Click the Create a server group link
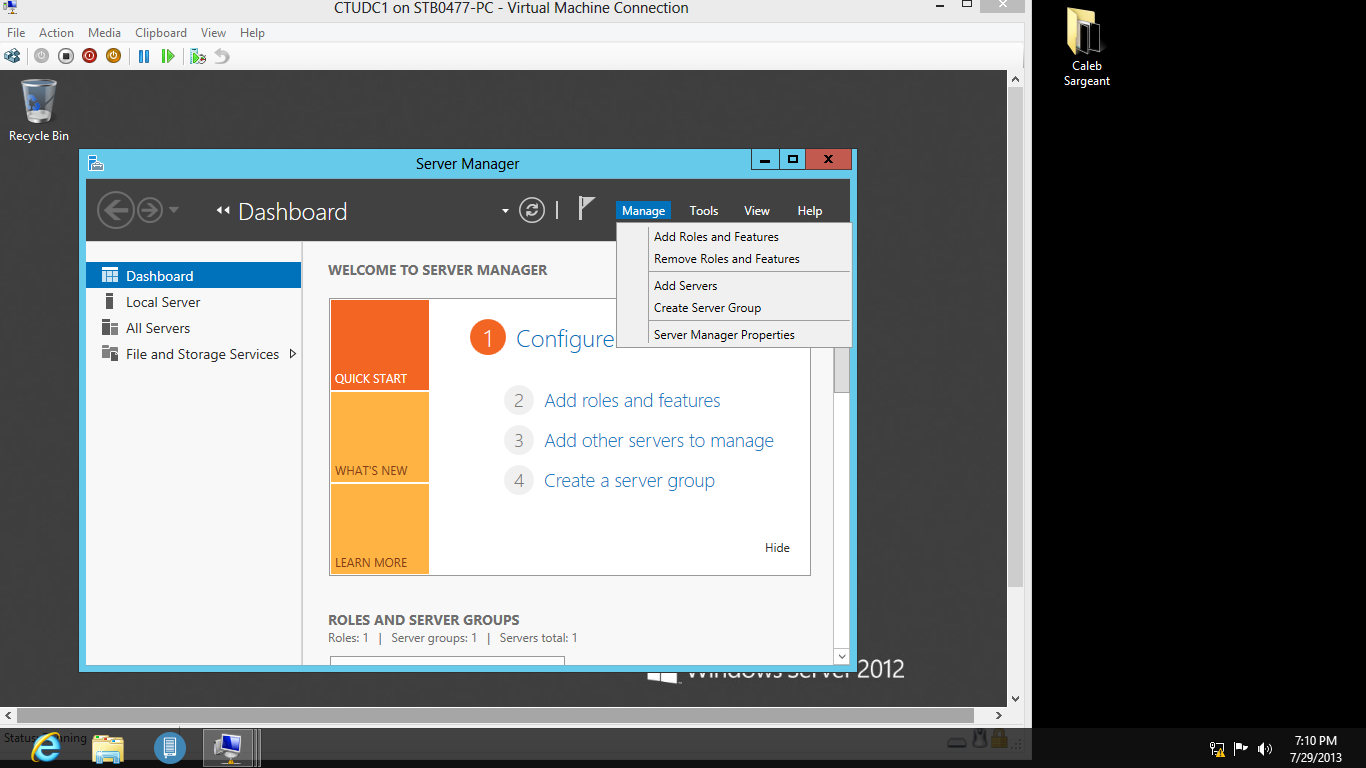The height and width of the screenshot is (768, 1366). coord(629,481)
